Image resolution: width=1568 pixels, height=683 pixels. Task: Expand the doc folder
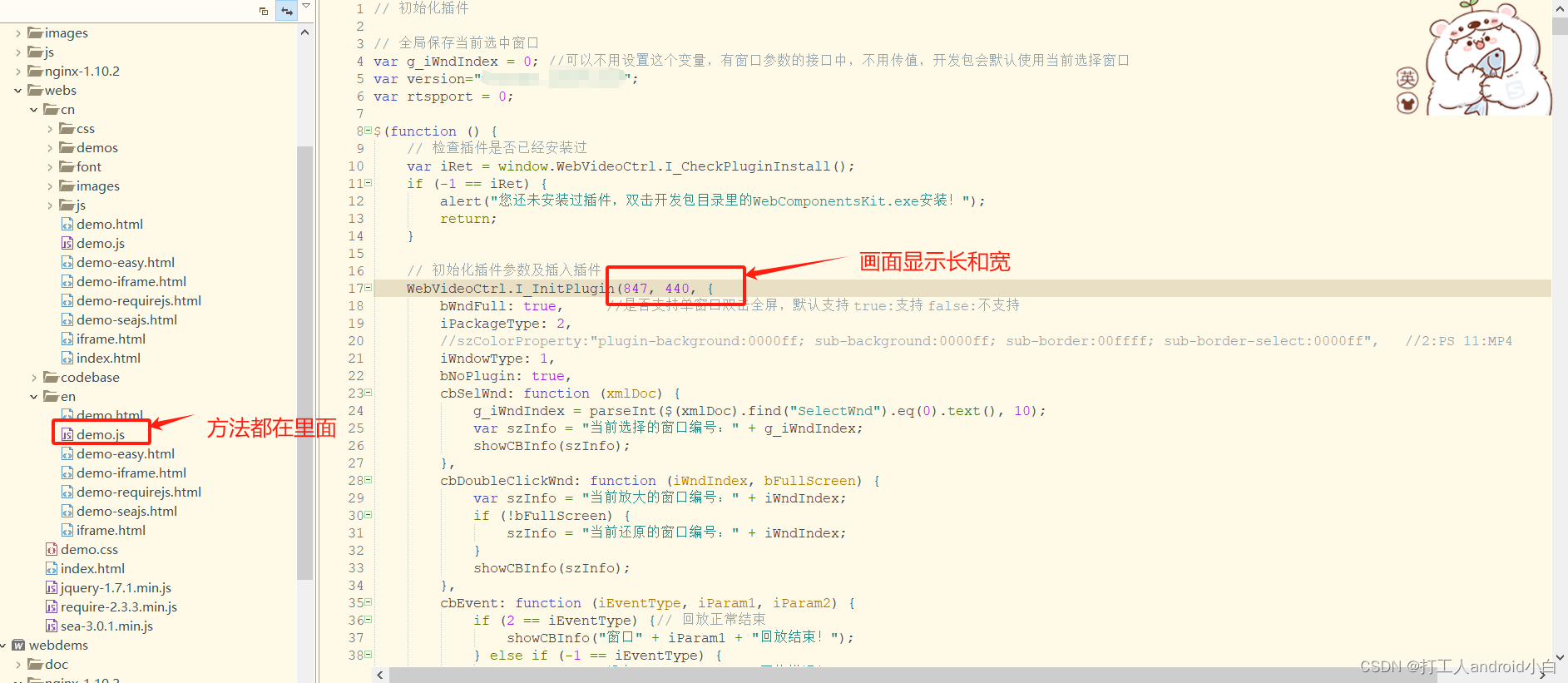pyautogui.click(x=18, y=665)
